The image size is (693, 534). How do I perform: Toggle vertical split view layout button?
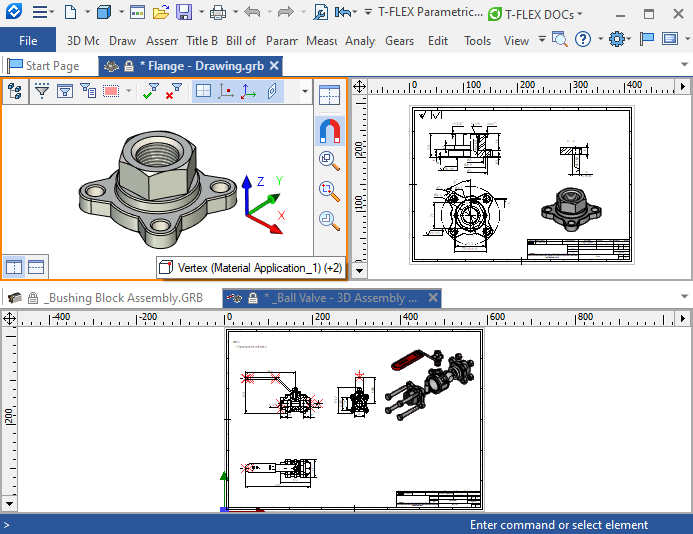coord(14,267)
